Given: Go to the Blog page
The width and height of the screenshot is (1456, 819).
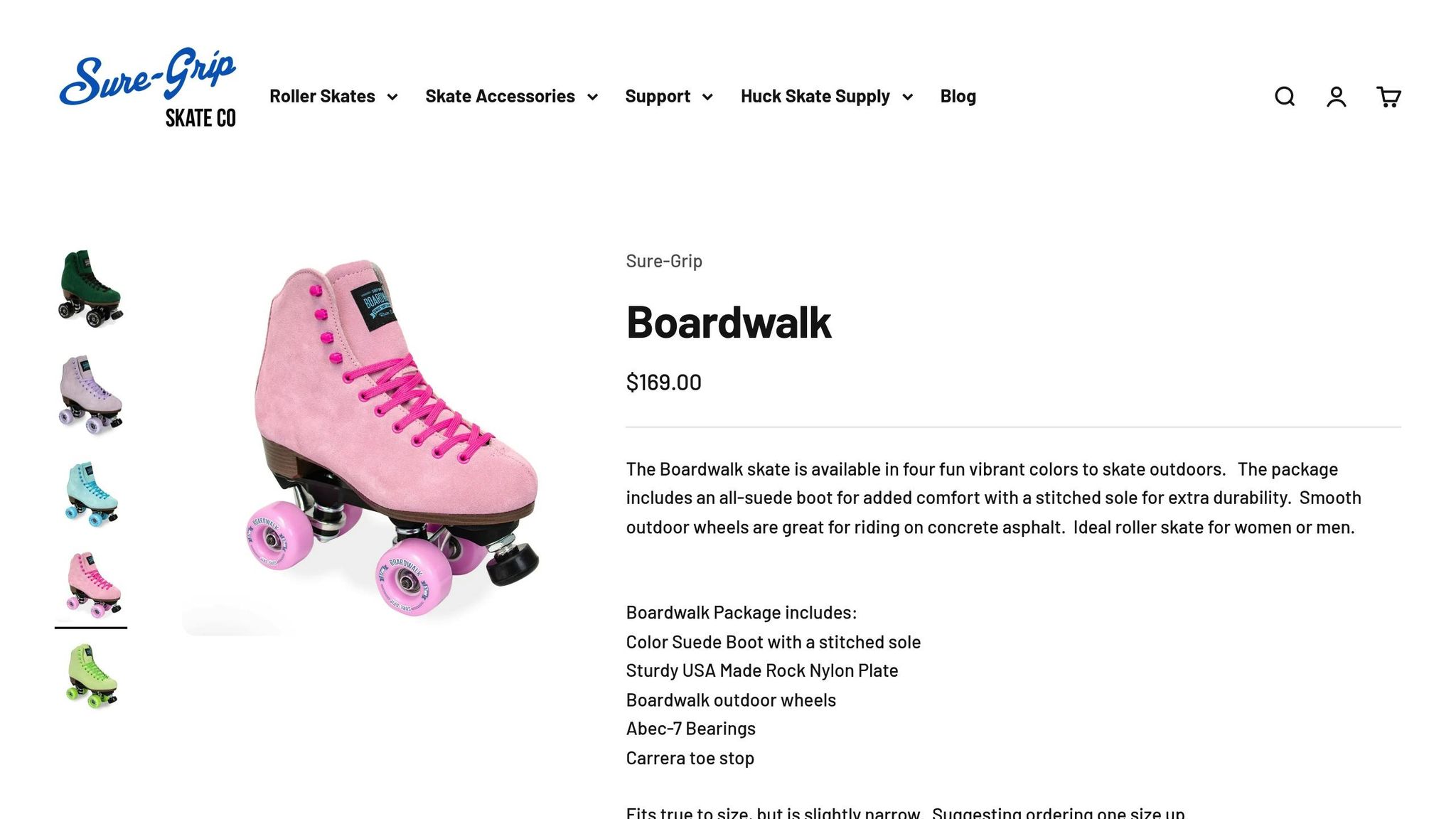Looking at the screenshot, I should pyautogui.click(x=958, y=96).
